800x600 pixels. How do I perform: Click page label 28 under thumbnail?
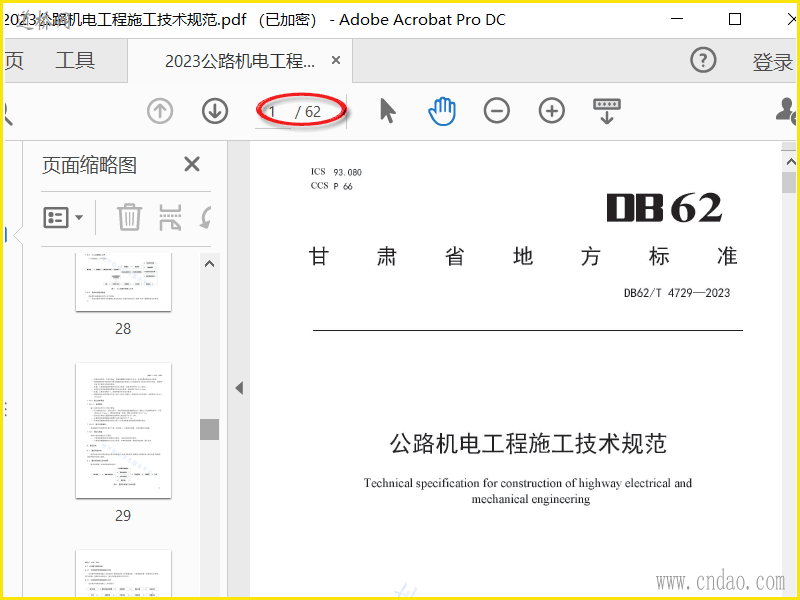[x=123, y=329]
